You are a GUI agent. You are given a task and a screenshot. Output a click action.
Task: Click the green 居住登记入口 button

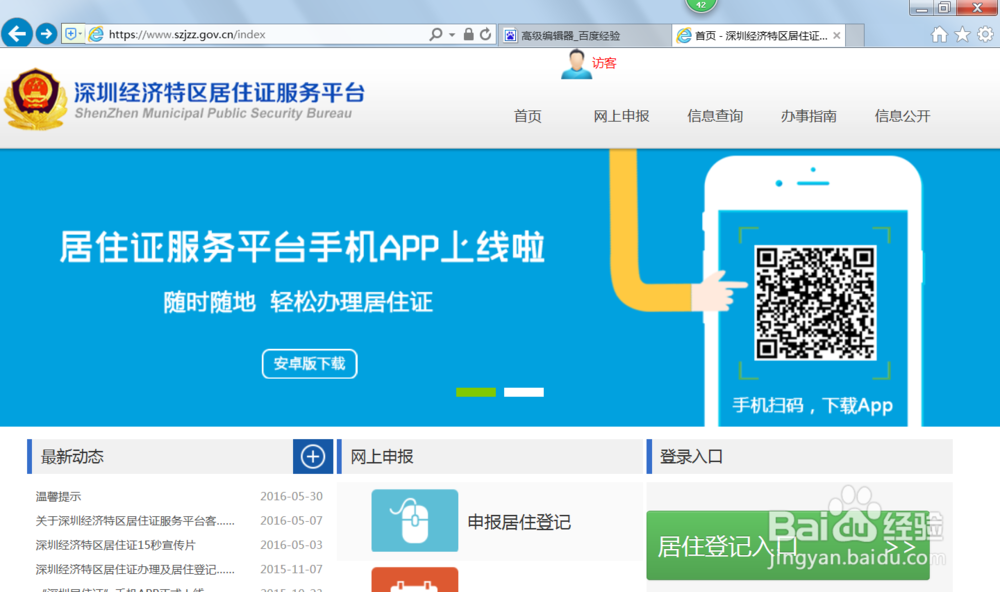click(x=788, y=545)
